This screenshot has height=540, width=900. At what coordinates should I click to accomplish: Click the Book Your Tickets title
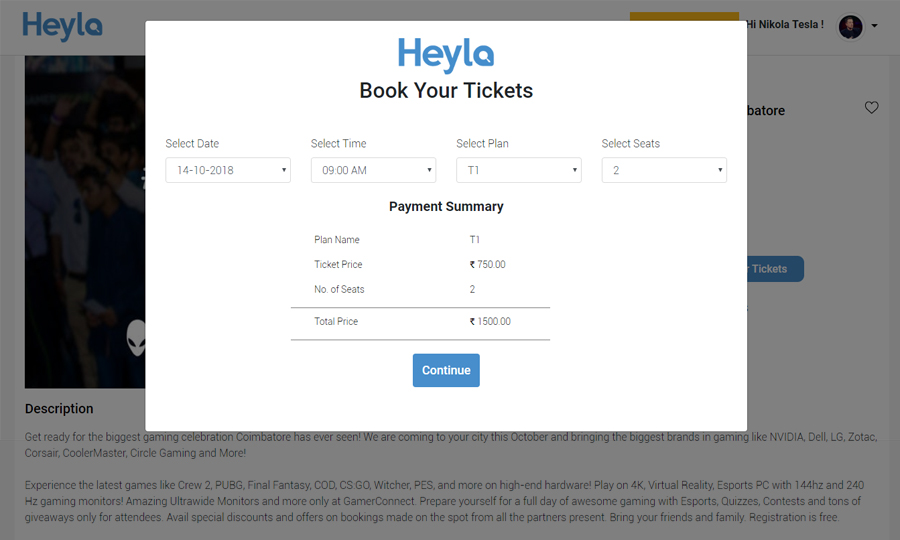pyautogui.click(x=446, y=91)
